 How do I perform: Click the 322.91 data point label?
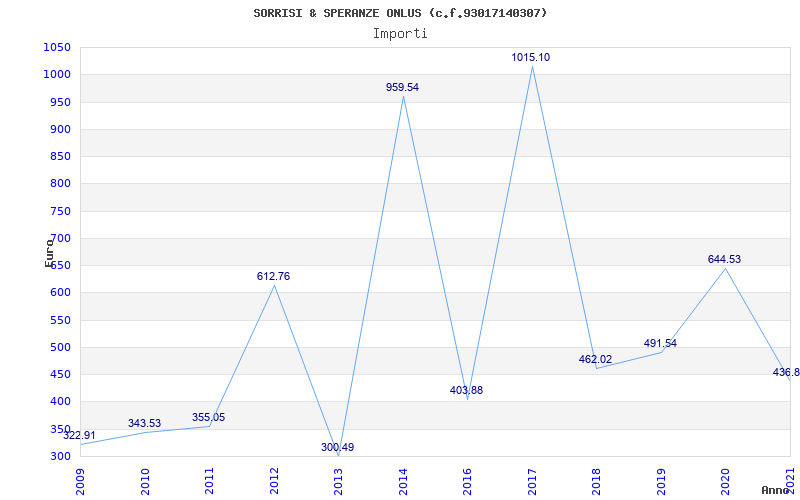[x=79, y=436]
